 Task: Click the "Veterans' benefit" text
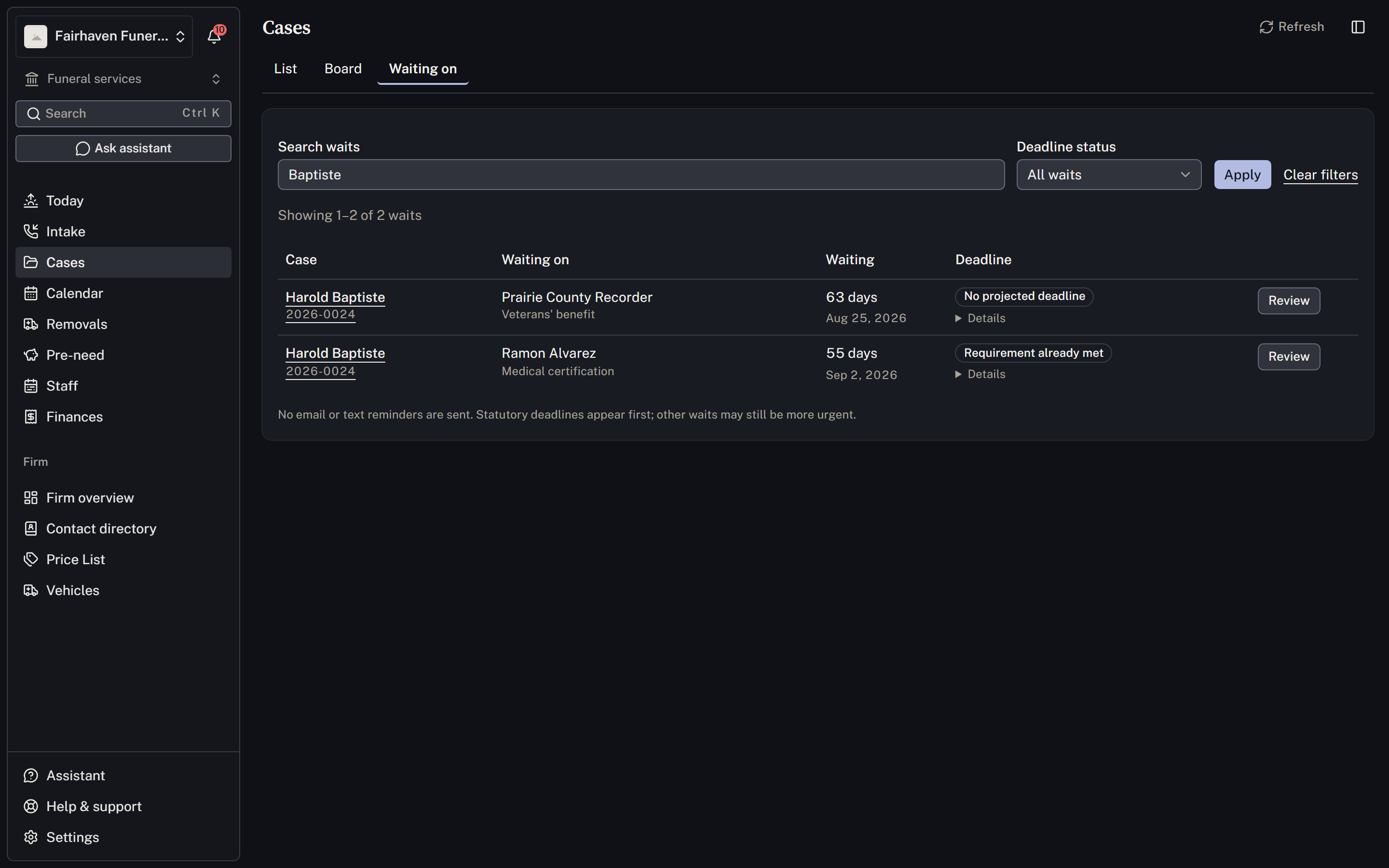(x=548, y=314)
